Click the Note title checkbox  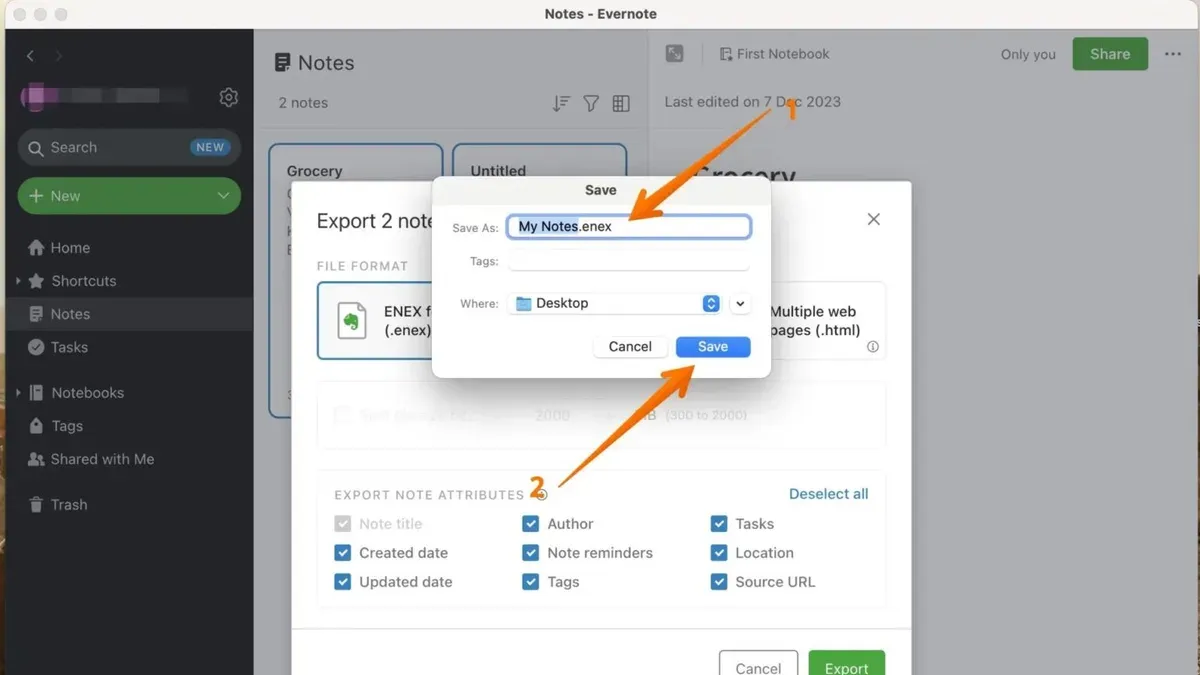343,524
